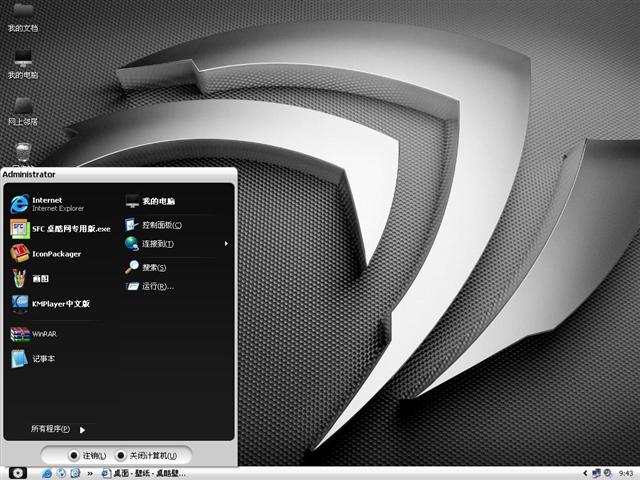Select 我的文档 desktop icon

(23, 18)
